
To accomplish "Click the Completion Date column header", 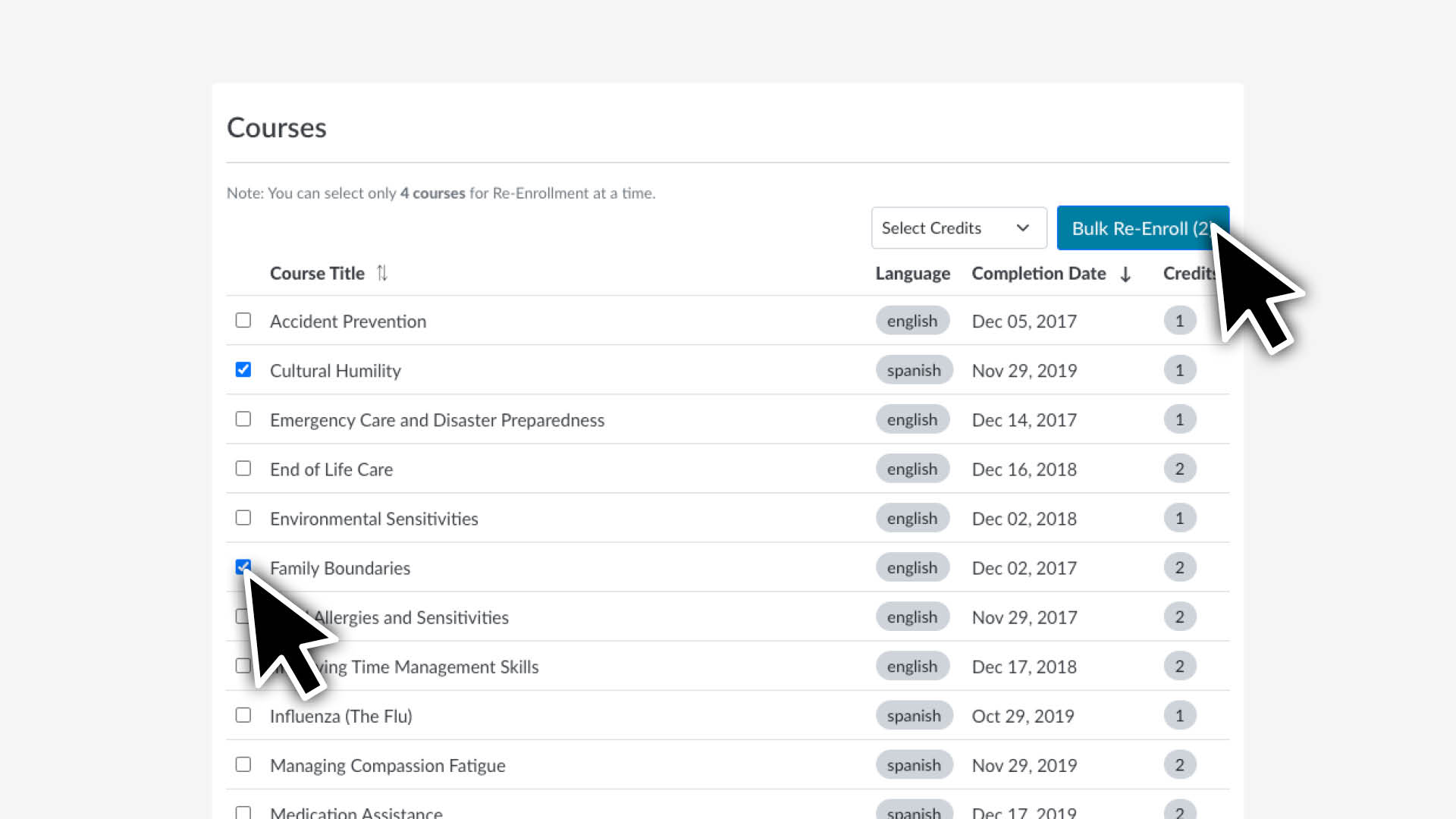I will 1038,273.
